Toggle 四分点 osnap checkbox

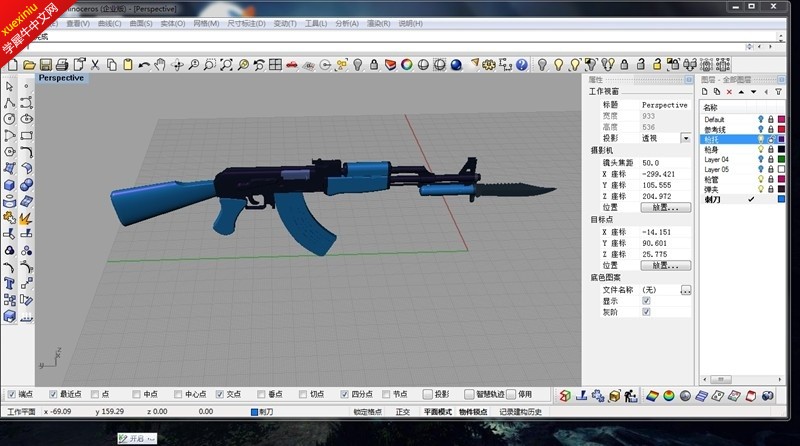(x=344, y=394)
